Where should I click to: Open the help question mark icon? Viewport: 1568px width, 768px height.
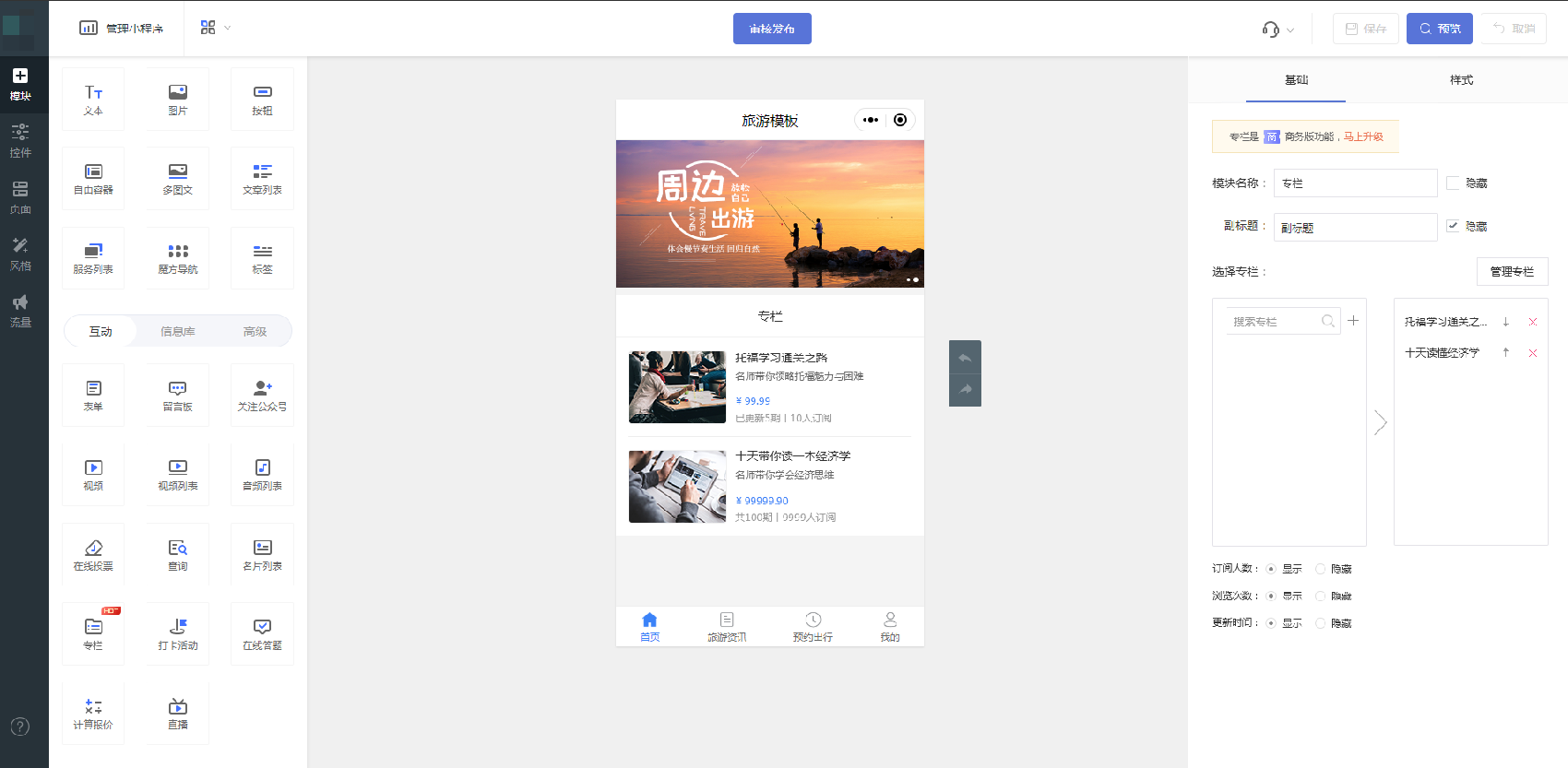(20, 727)
